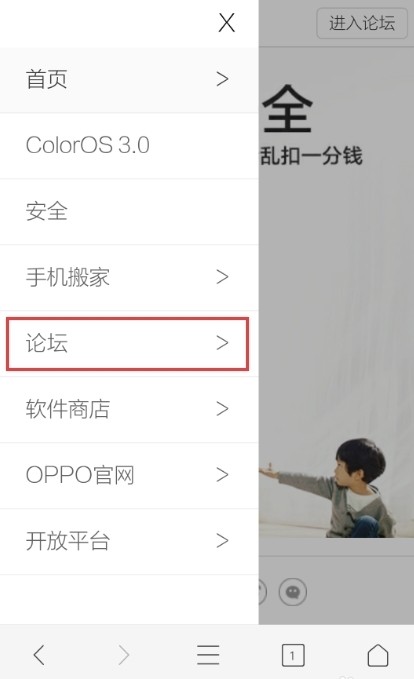Close the side menu with X
Image resolution: width=414 pixels, height=679 pixels.
point(226,23)
